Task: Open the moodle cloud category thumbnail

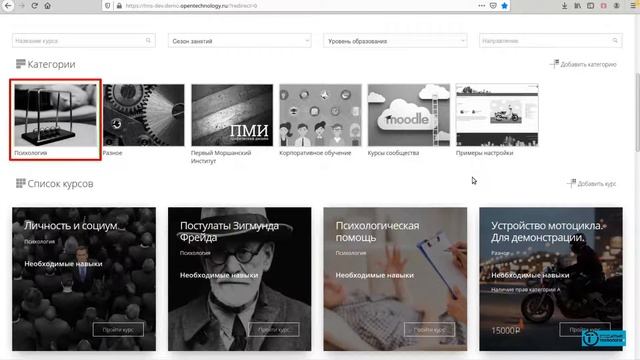Action: coord(409,115)
